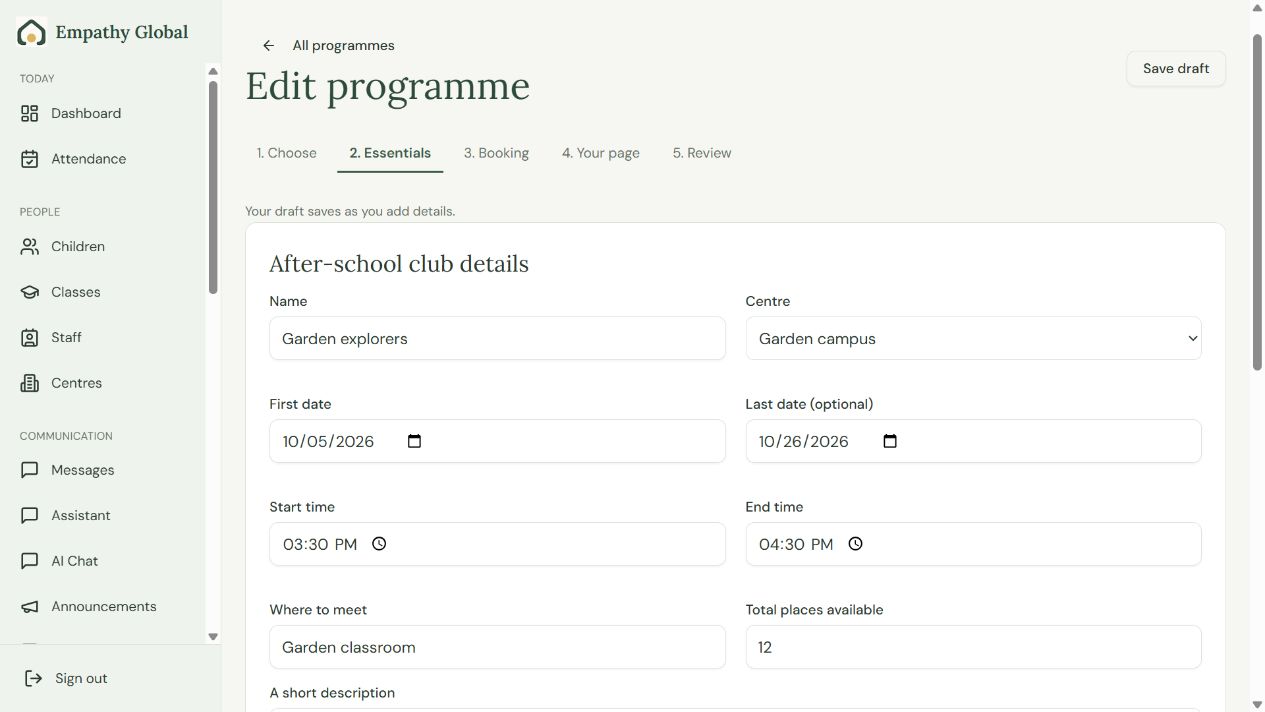Click the After-school club details heading
The image size is (1265, 712).
click(399, 264)
